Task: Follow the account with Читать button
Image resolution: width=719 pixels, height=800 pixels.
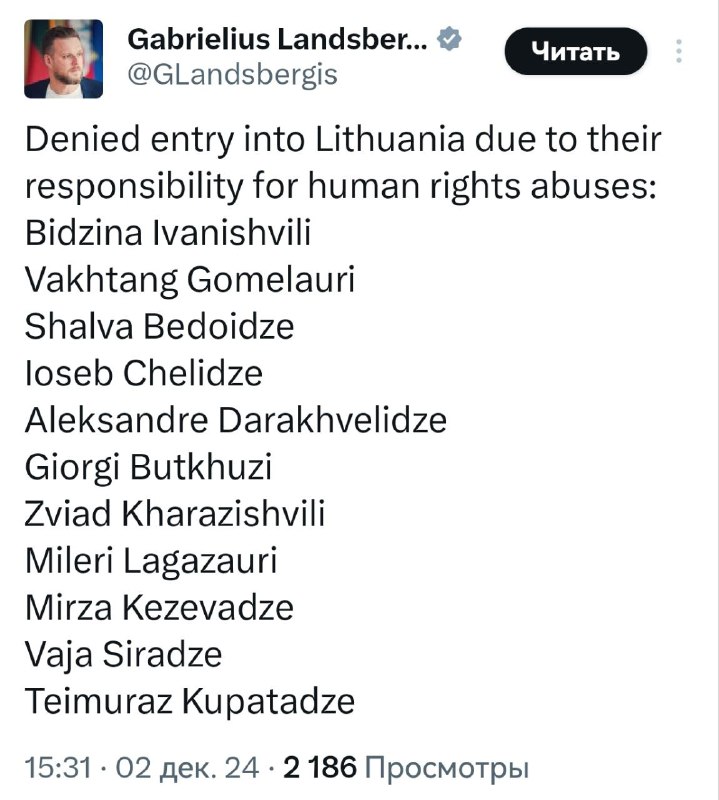Action: (x=576, y=51)
